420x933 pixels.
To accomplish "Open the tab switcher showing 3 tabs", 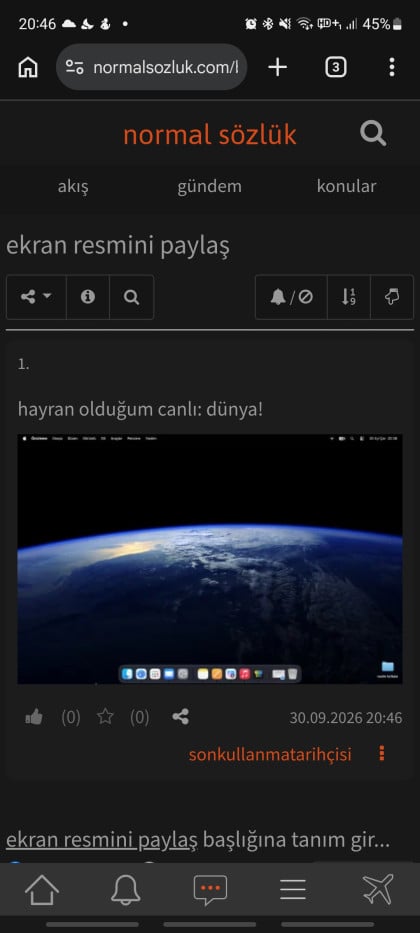I will click(x=336, y=67).
